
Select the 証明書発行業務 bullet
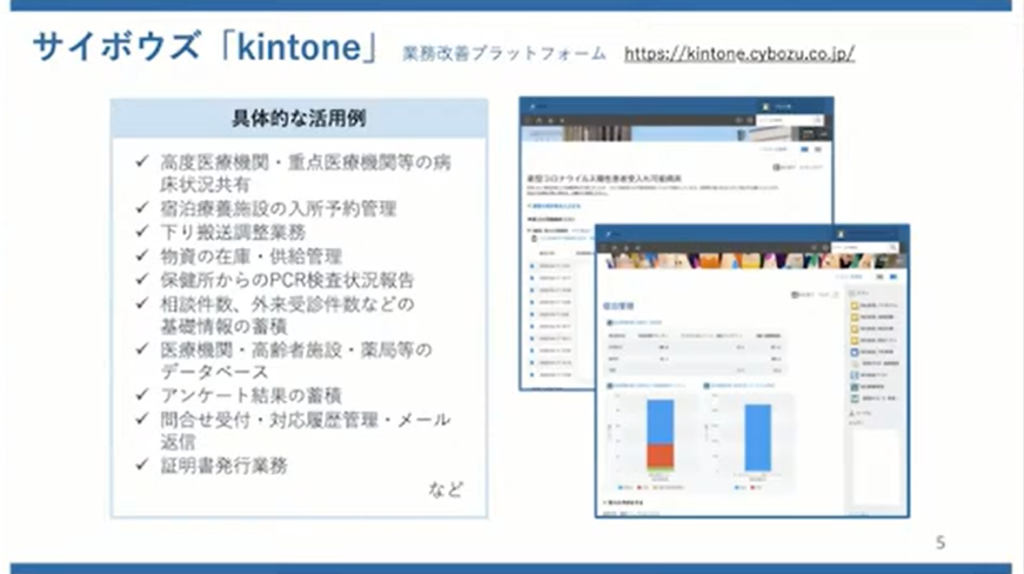coord(224,466)
